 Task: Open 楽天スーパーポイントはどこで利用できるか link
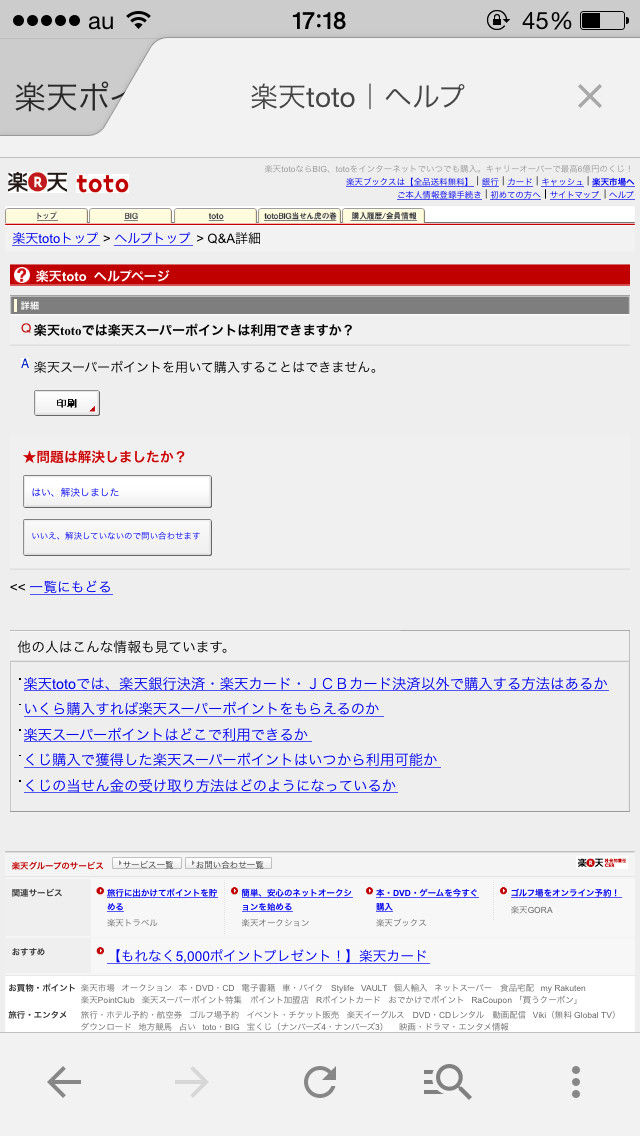coord(167,735)
